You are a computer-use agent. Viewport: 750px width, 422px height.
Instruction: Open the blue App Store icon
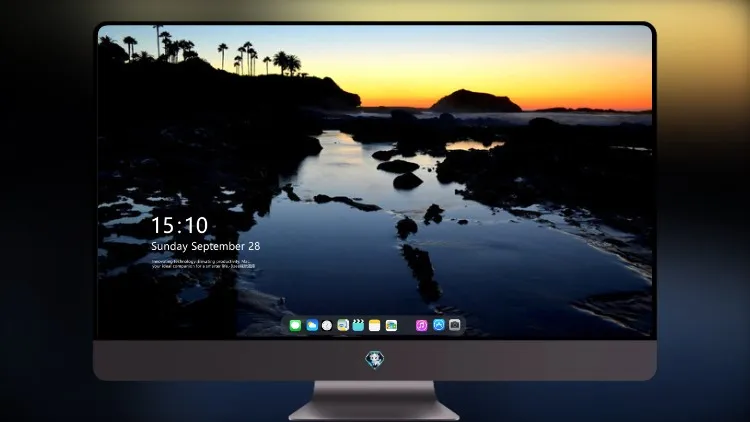pyautogui.click(x=439, y=325)
